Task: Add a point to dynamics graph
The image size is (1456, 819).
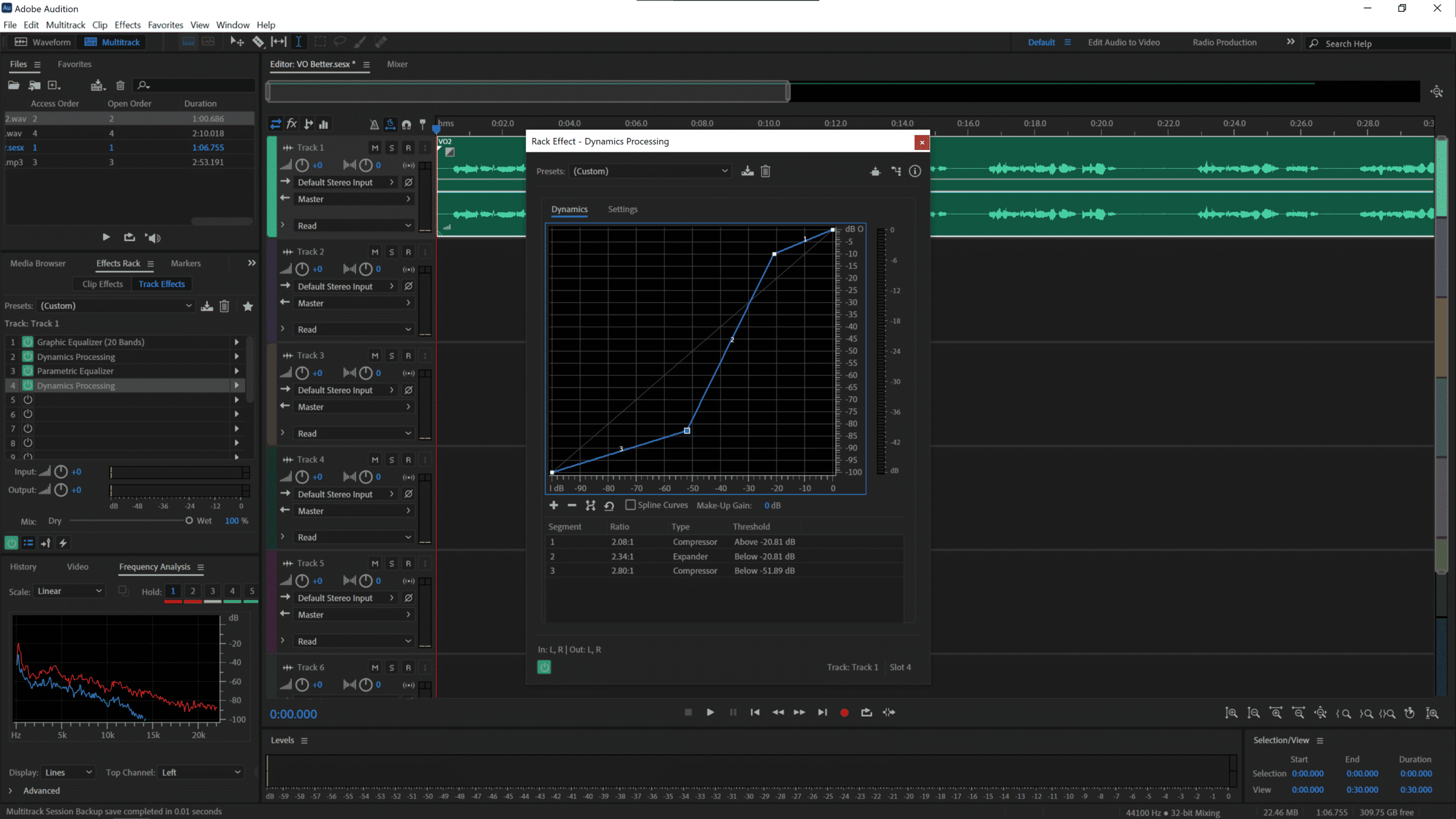Action: click(553, 505)
